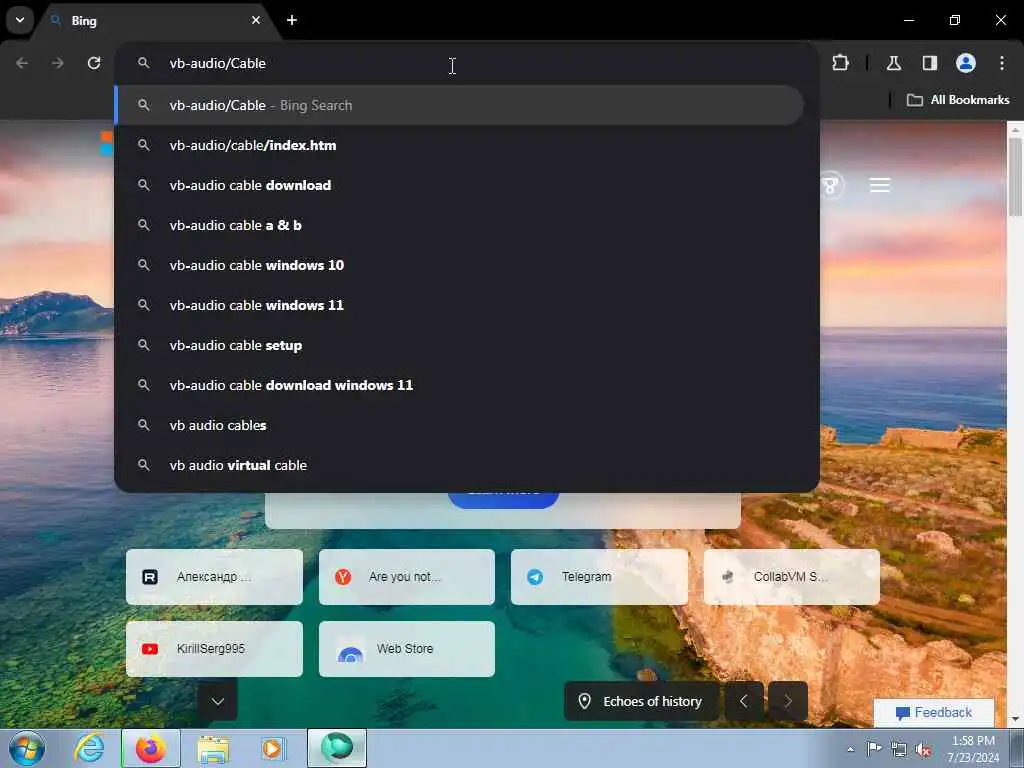The height and width of the screenshot is (768, 1024).
Task: Reload the current page
Action: 94,63
